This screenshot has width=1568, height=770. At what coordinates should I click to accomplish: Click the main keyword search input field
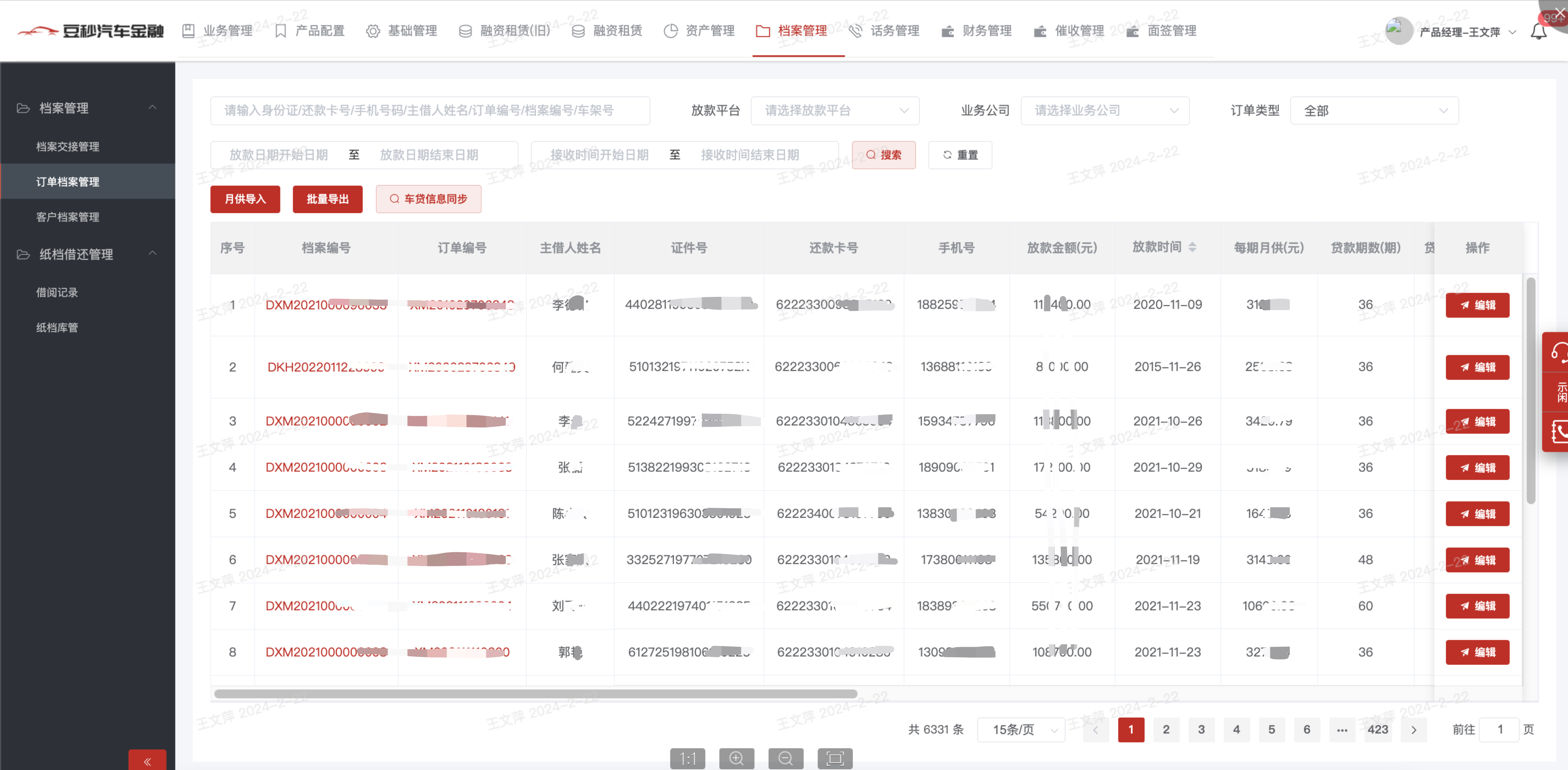click(430, 111)
